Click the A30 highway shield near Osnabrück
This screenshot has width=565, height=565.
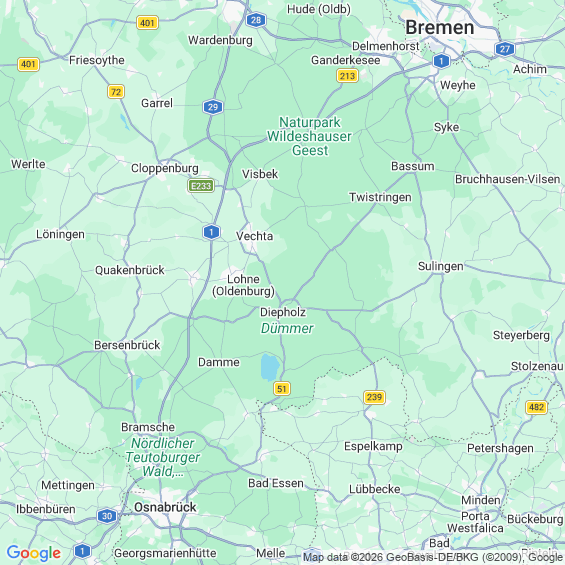pos(107,516)
